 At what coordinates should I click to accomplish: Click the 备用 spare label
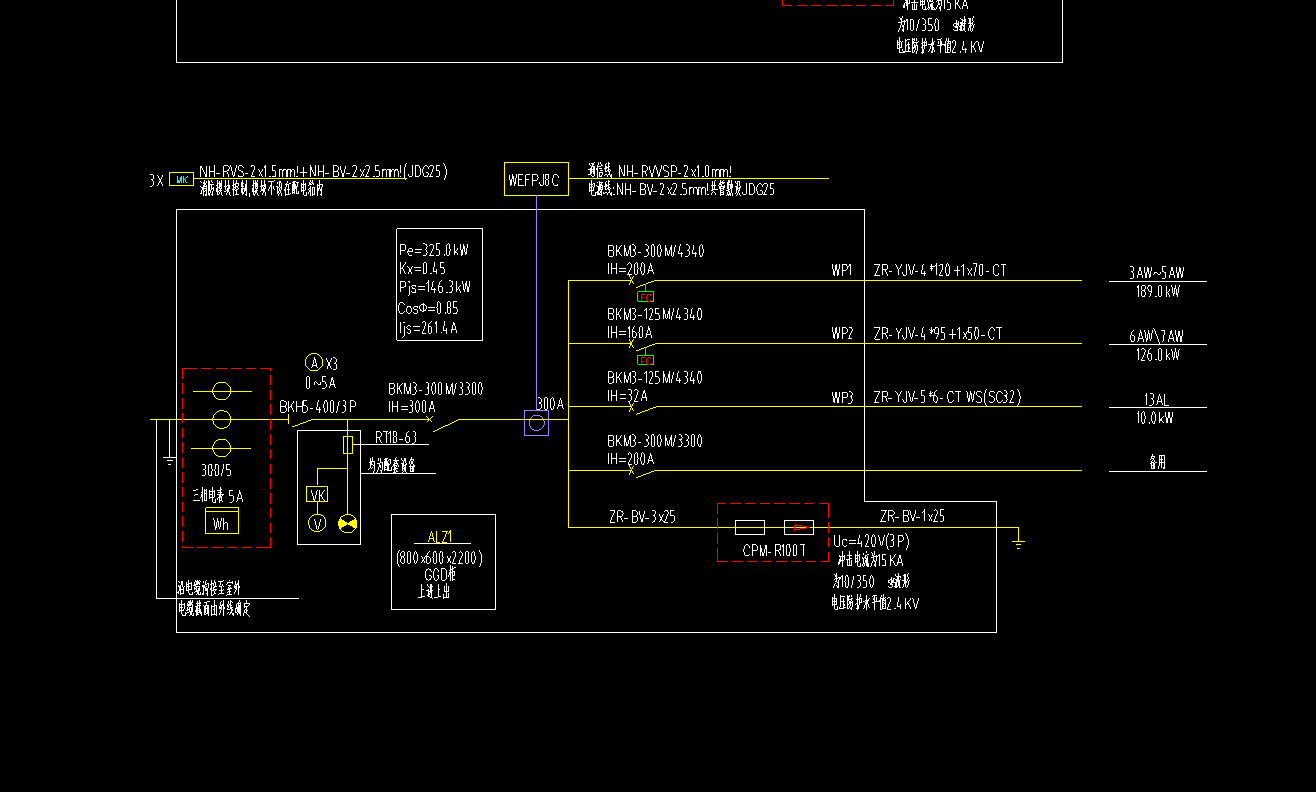pyautogui.click(x=1157, y=462)
